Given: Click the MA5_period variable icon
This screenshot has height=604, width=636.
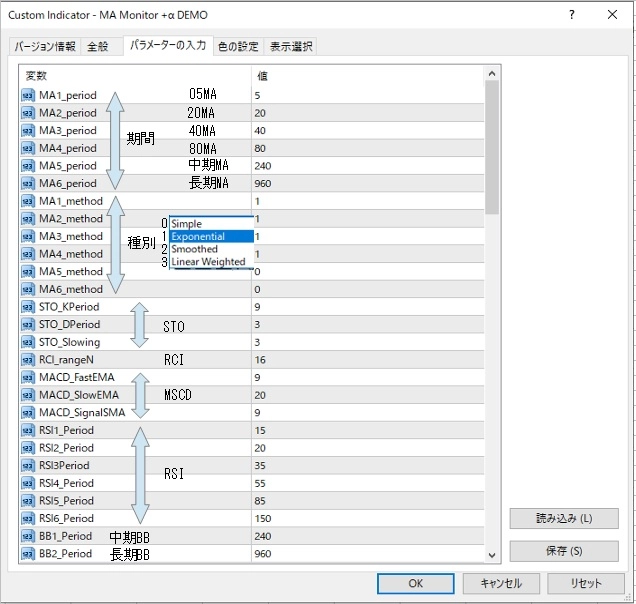Looking at the screenshot, I should coord(28,166).
